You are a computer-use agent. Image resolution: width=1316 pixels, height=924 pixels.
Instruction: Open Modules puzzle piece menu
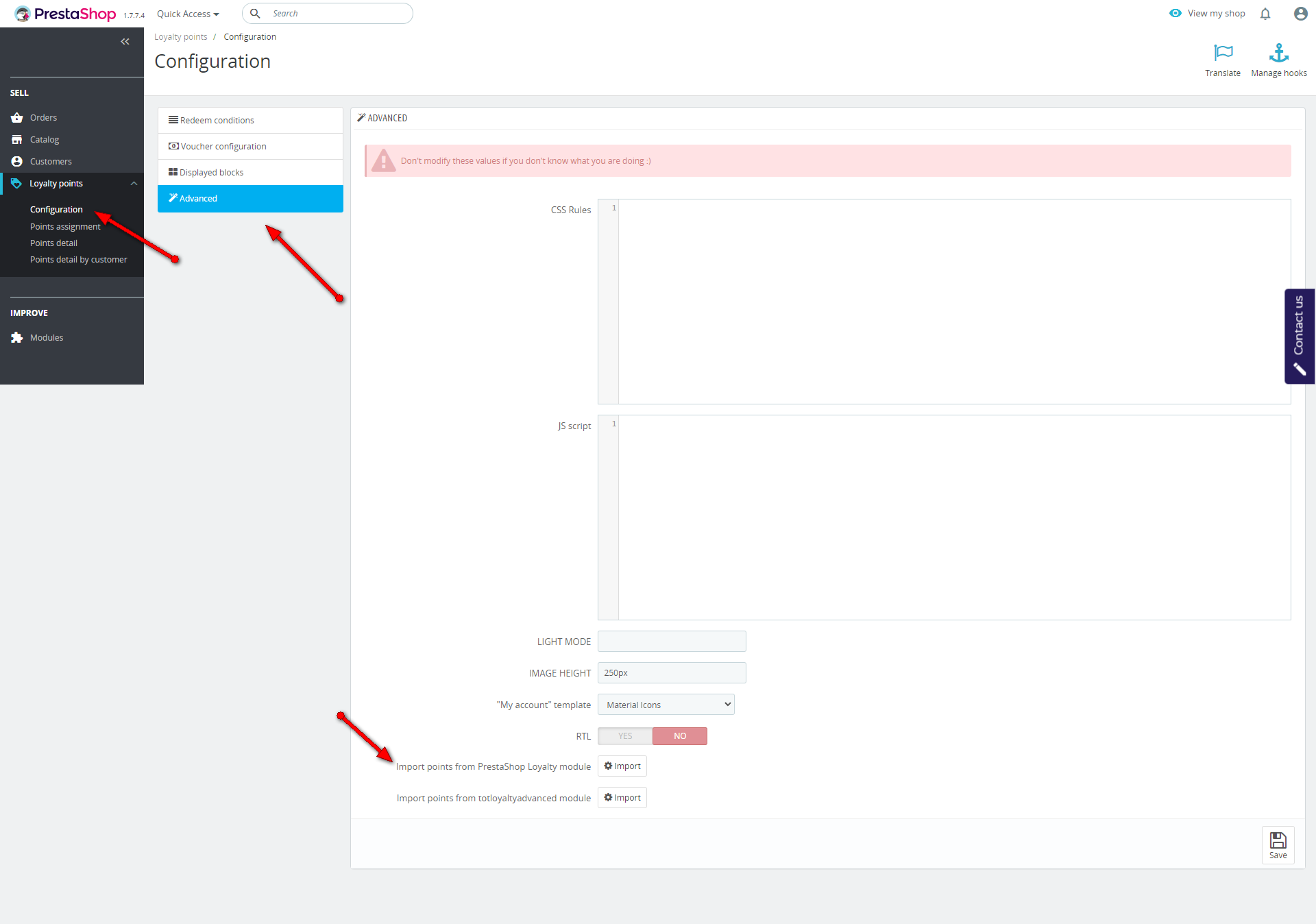46,338
